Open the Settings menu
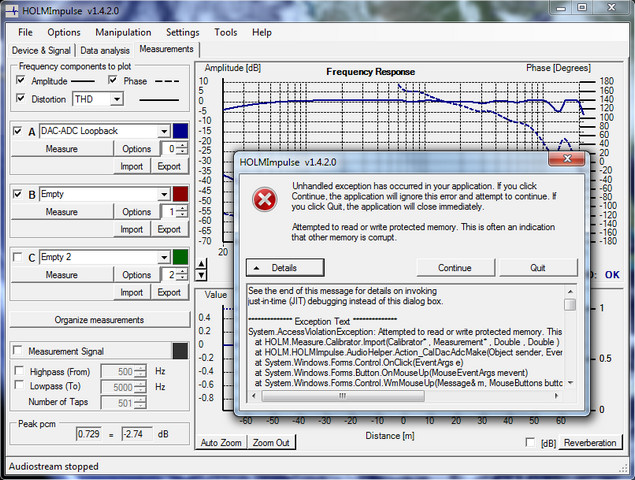635x480 pixels. [x=183, y=32]
